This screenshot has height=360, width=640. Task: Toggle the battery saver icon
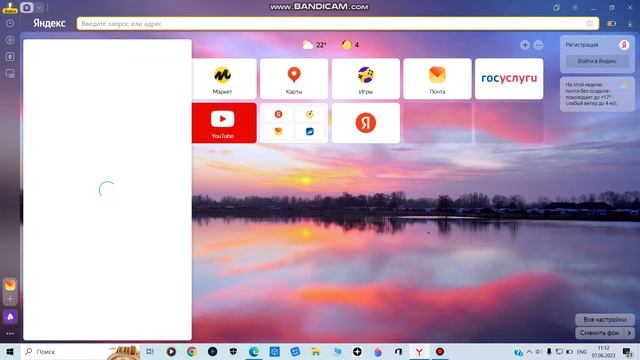(x=611, y=24)
